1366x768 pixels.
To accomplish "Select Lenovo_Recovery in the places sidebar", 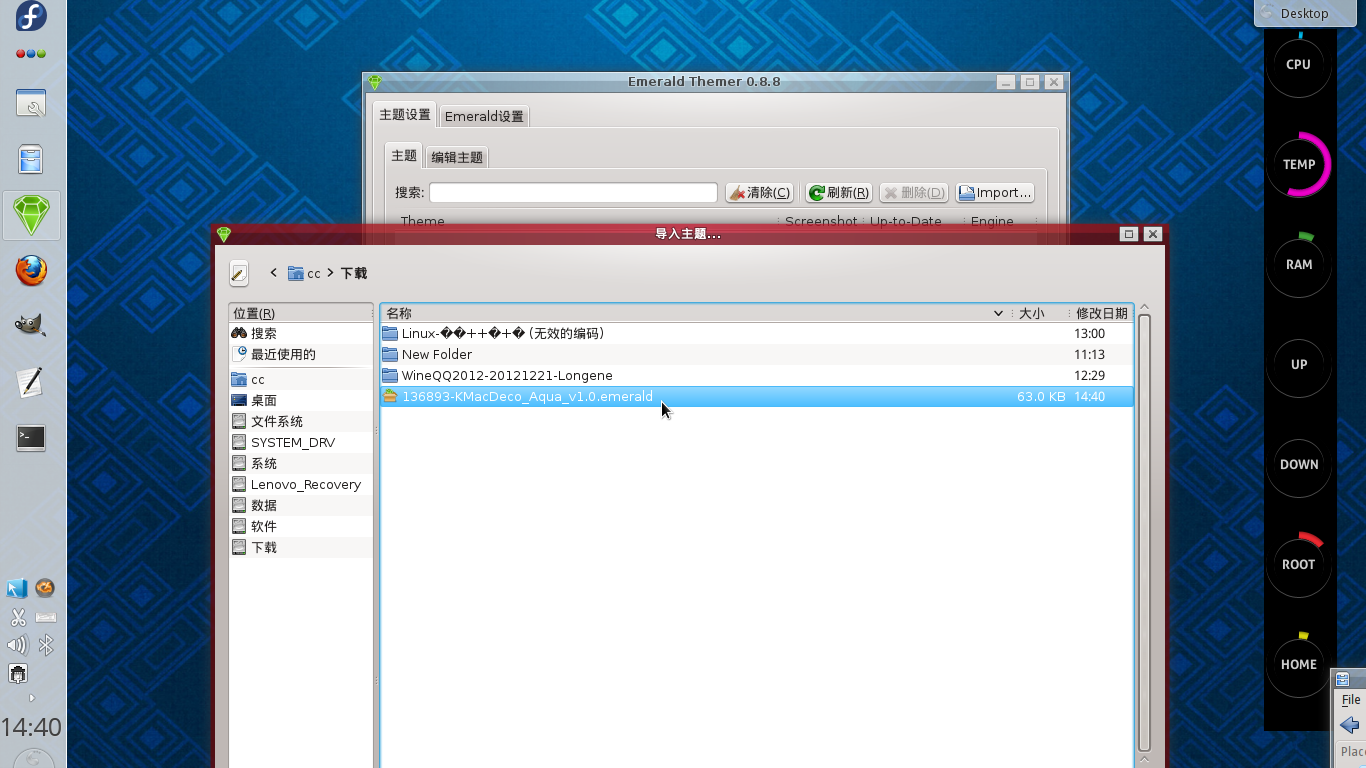I will pyautogui.click(x=301, y=484).
